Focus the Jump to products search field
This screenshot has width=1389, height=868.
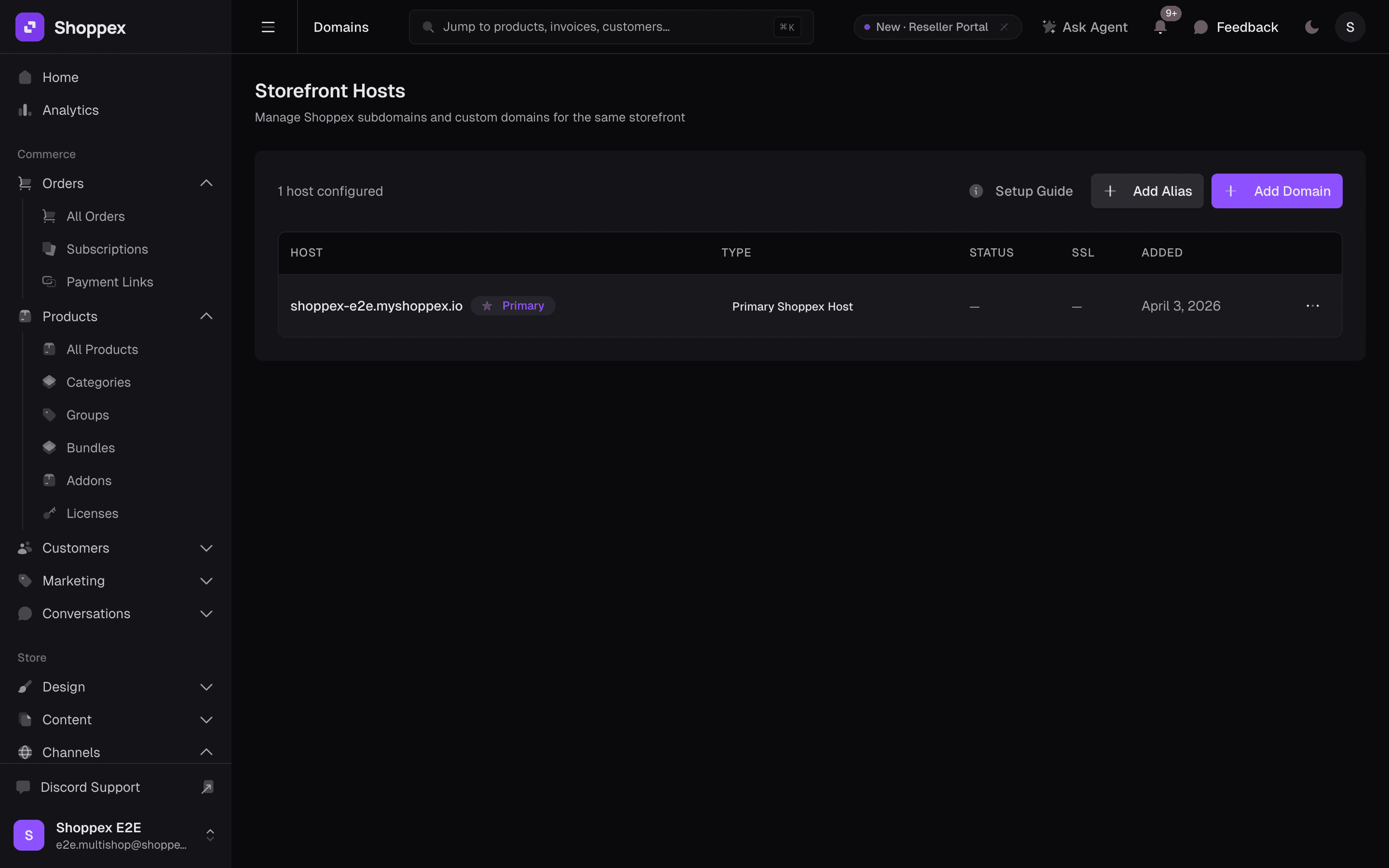pos(611,27)
